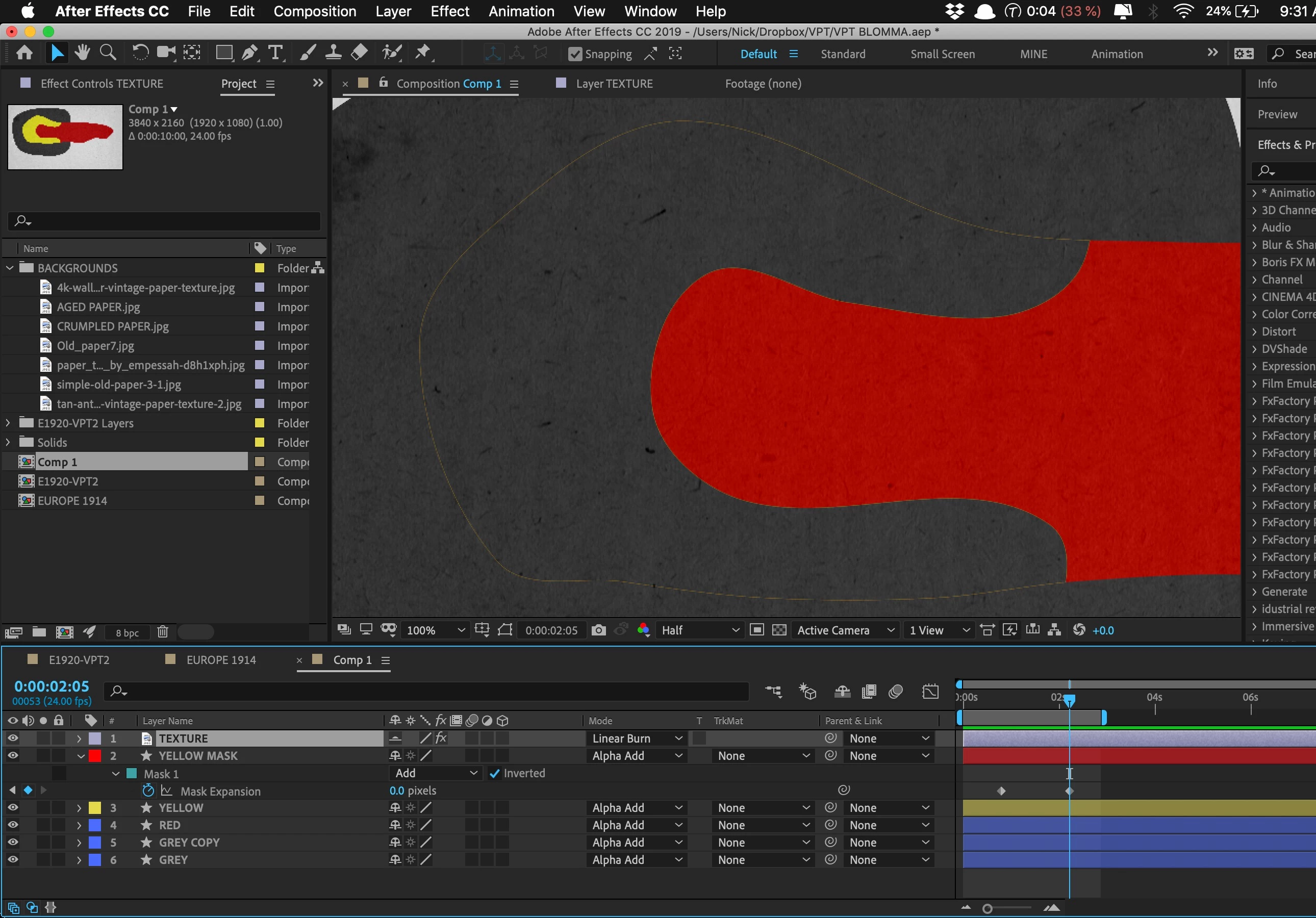Click the delete trash icon in Project panel
Viewport: 1316px width, 918px height.
163,632
